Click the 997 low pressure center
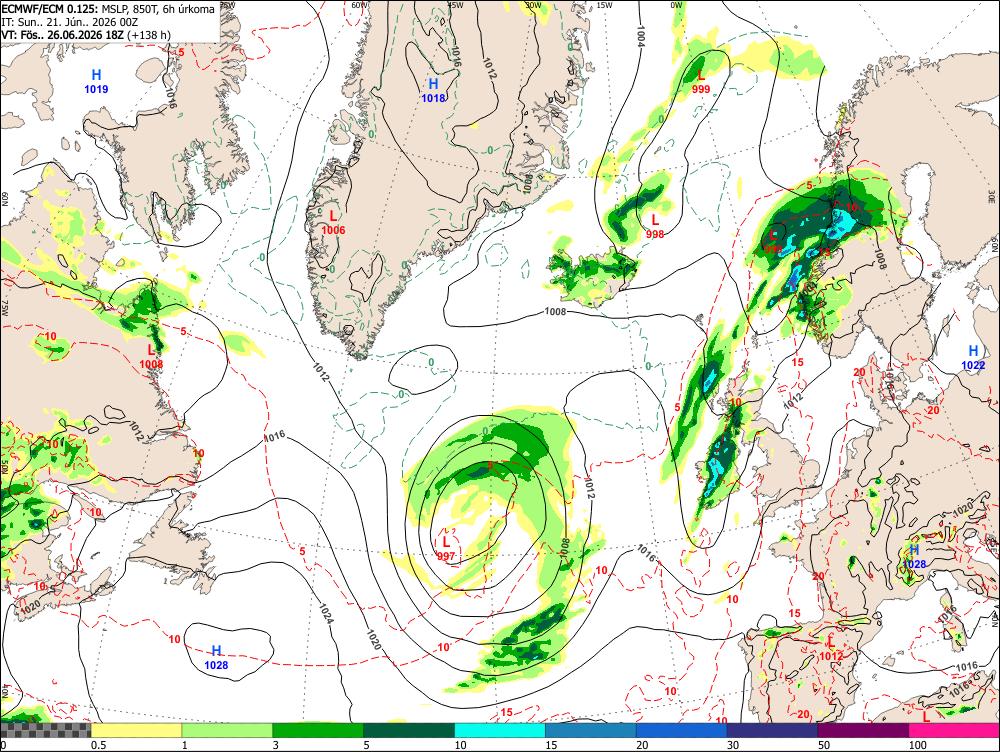Image resolution: width=1000 pixels, height=752 pixels. 446,549
